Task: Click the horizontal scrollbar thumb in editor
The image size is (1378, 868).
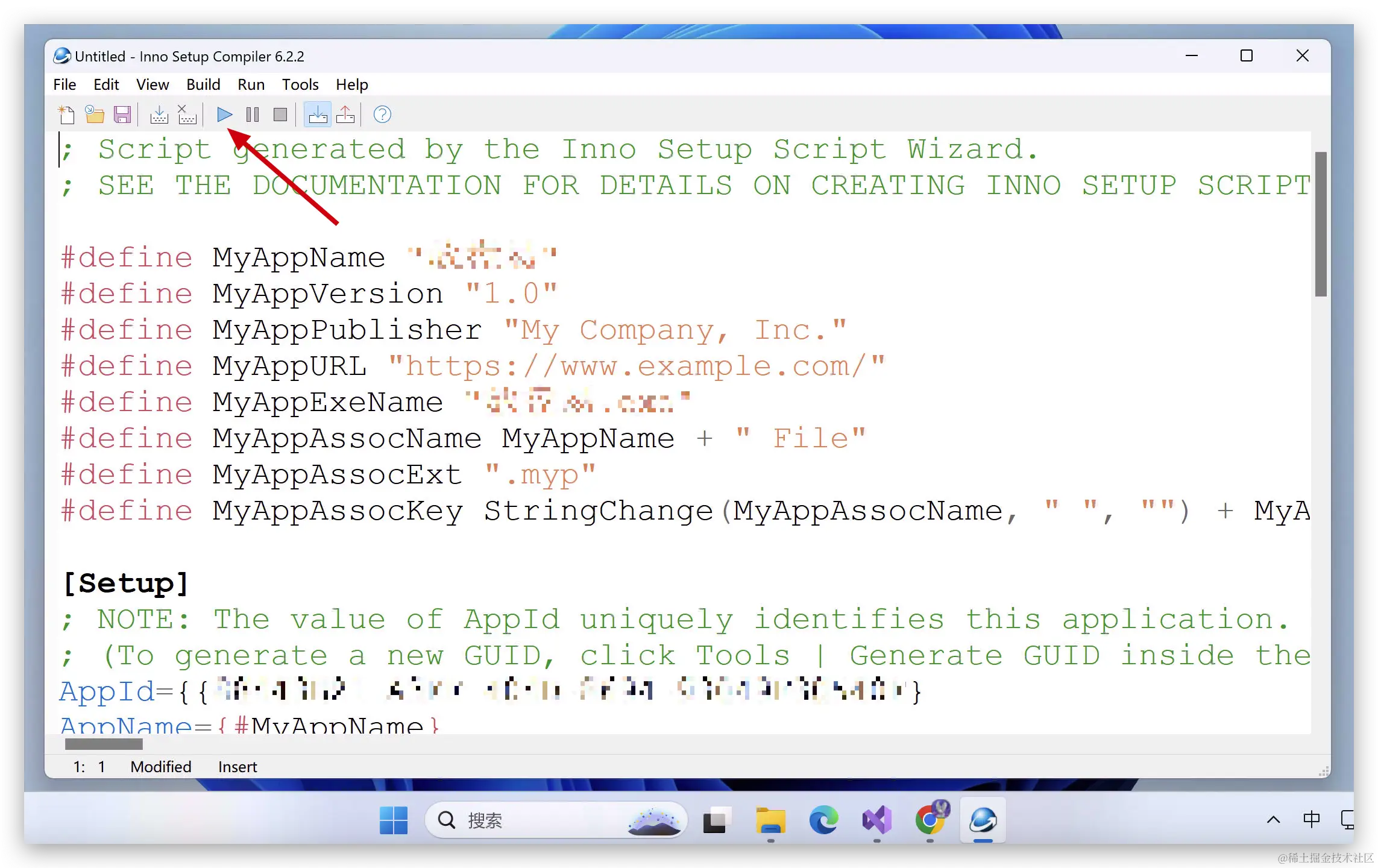Action: 104,744
